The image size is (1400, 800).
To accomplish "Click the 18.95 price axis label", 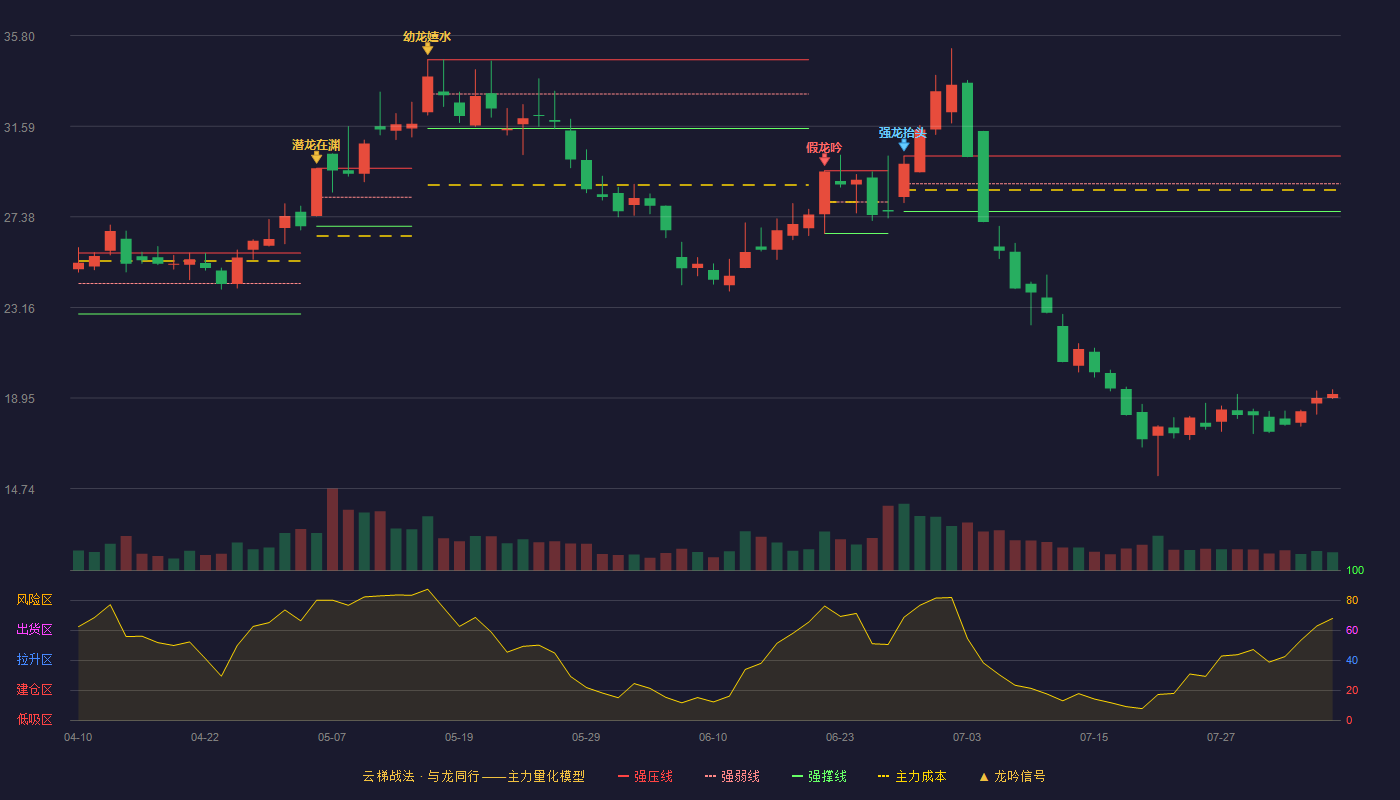I will point(19,399).
